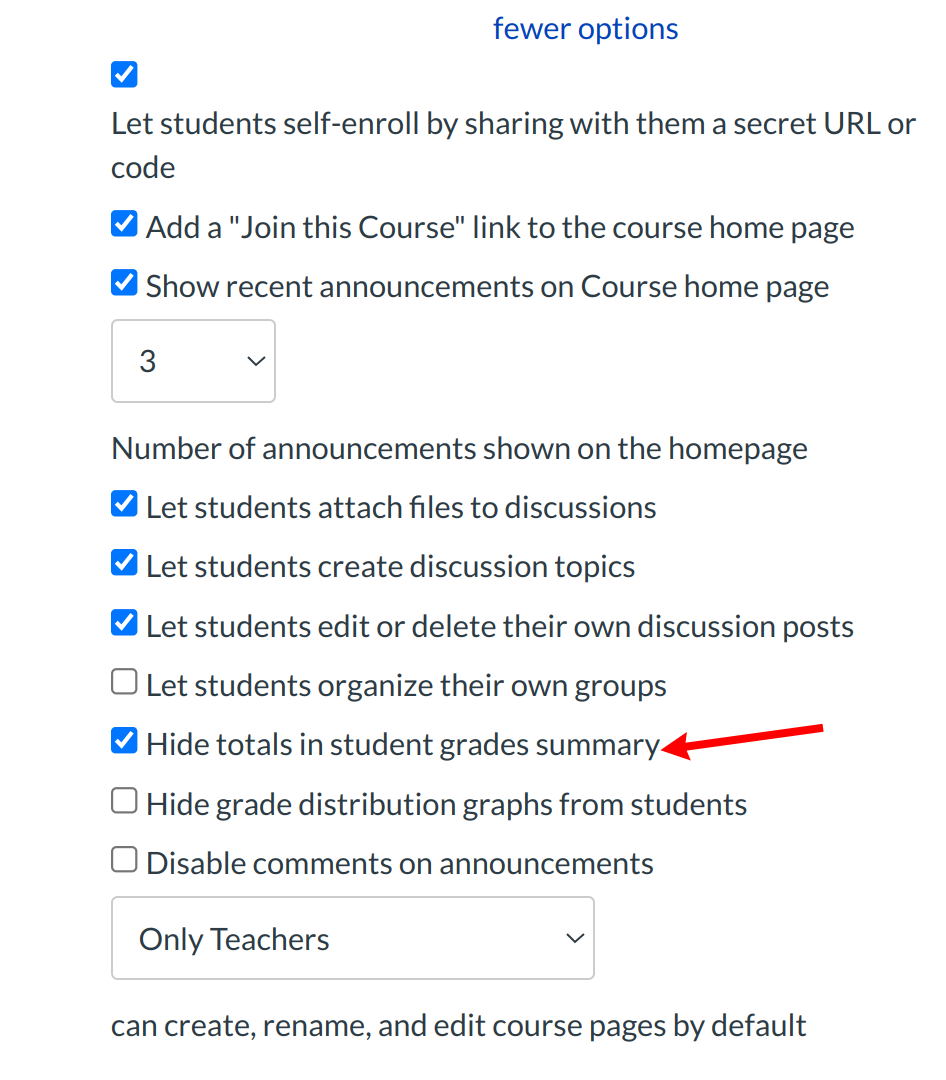Disable 'Show recent announcements' checkbox

(x=124, y=284)
